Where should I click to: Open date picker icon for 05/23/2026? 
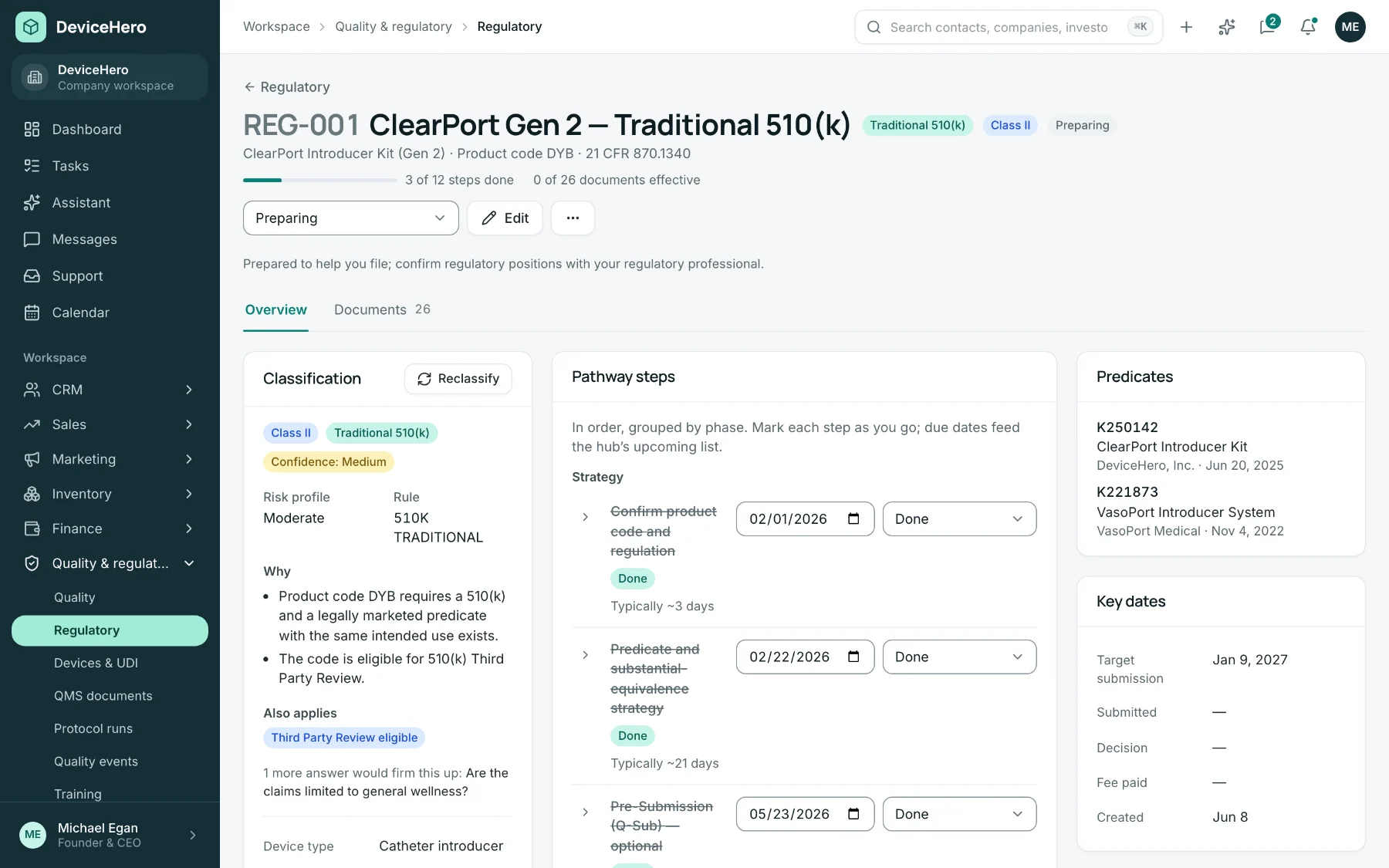pyautogui.click(x=853, y=814)
